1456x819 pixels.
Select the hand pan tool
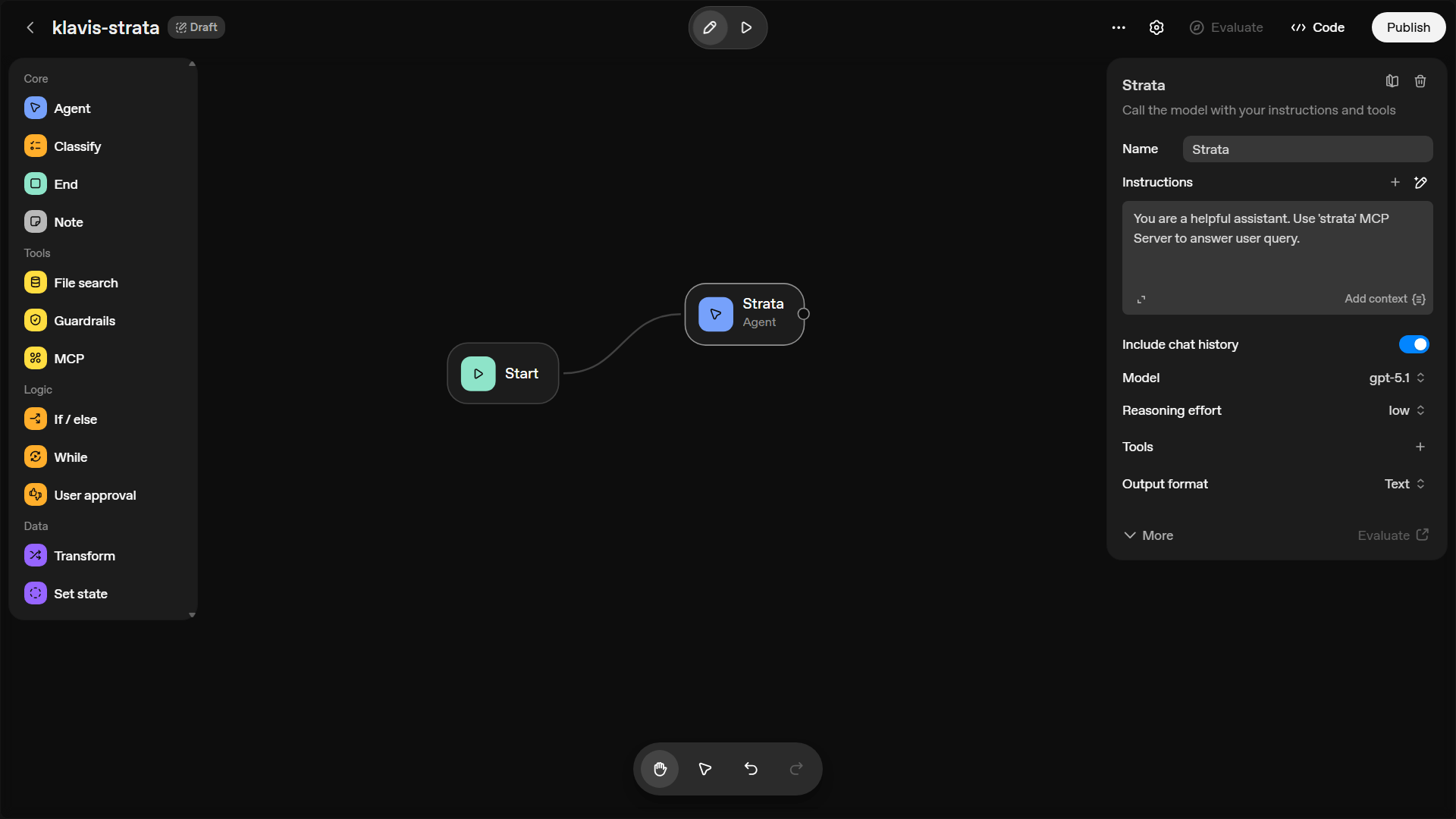[x=660, y=769]
